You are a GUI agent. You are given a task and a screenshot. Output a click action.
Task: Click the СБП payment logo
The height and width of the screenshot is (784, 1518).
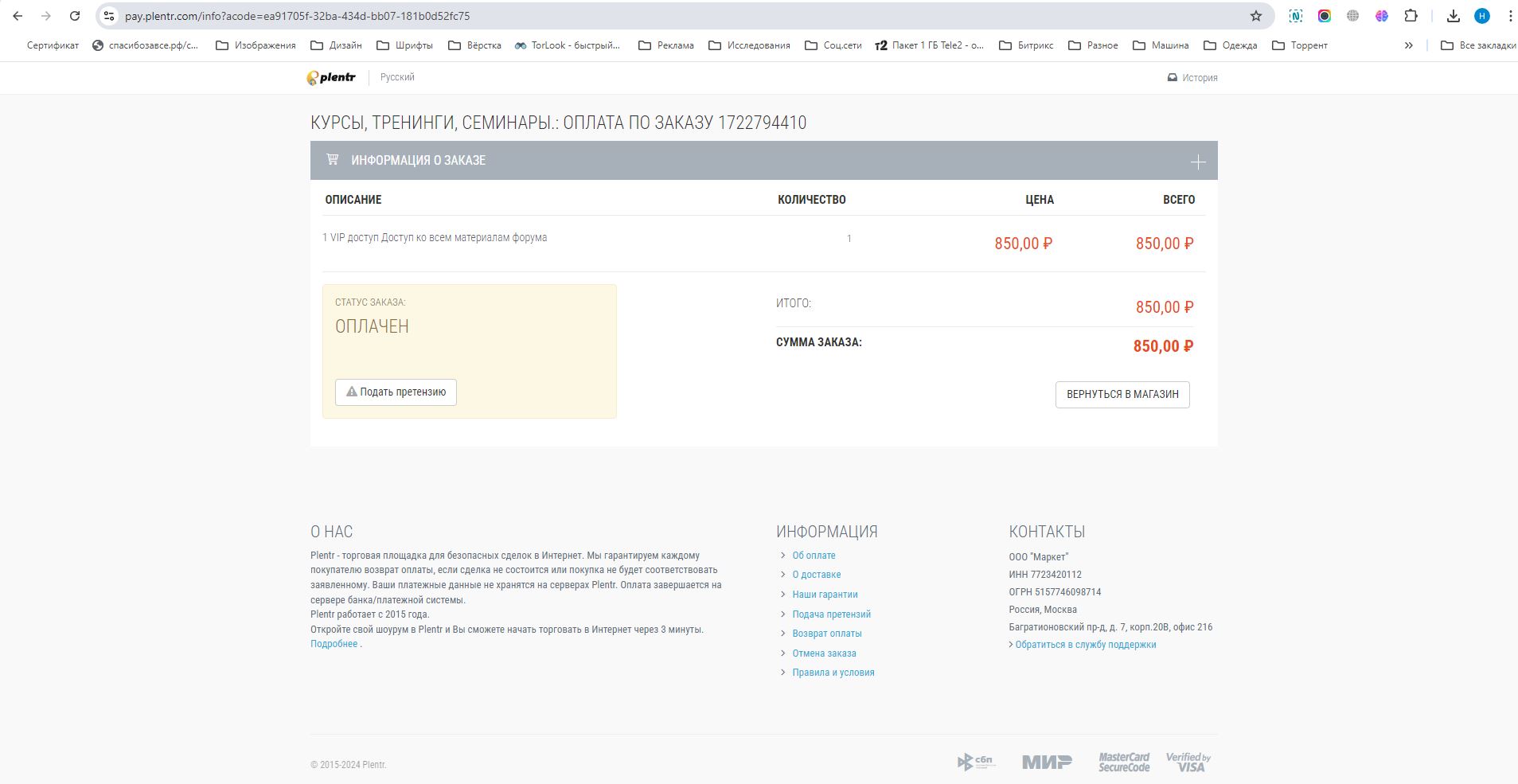(x=976, y=762)
